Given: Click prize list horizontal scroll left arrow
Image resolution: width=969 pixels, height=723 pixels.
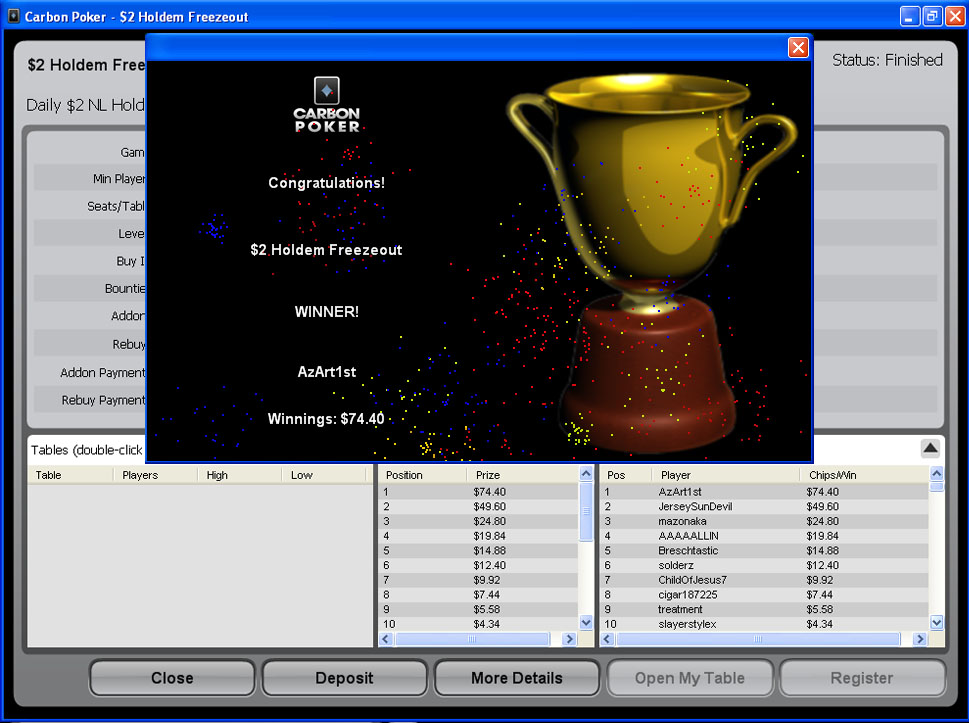Looking at the screenshot, I should [386, 639].
